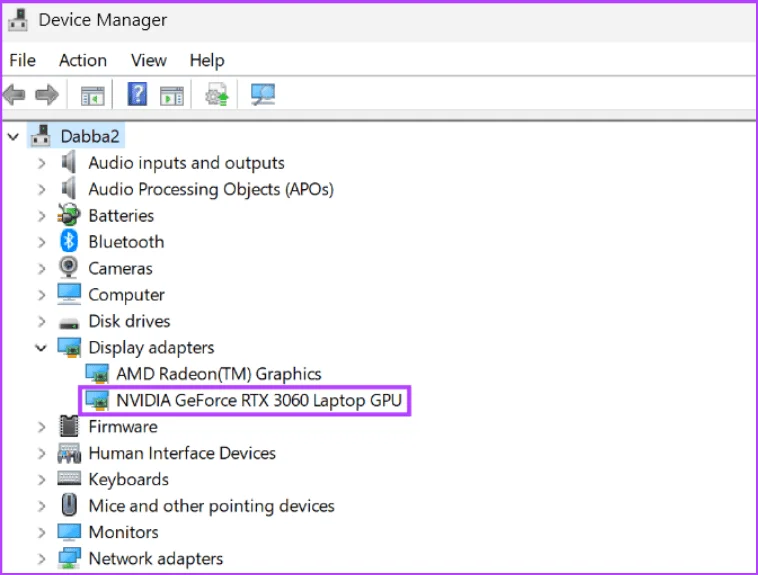The width and height of the screenshot is (758, 575).
Task: Click the Audio inputs and outputs speaker icon
Action: 69,162
